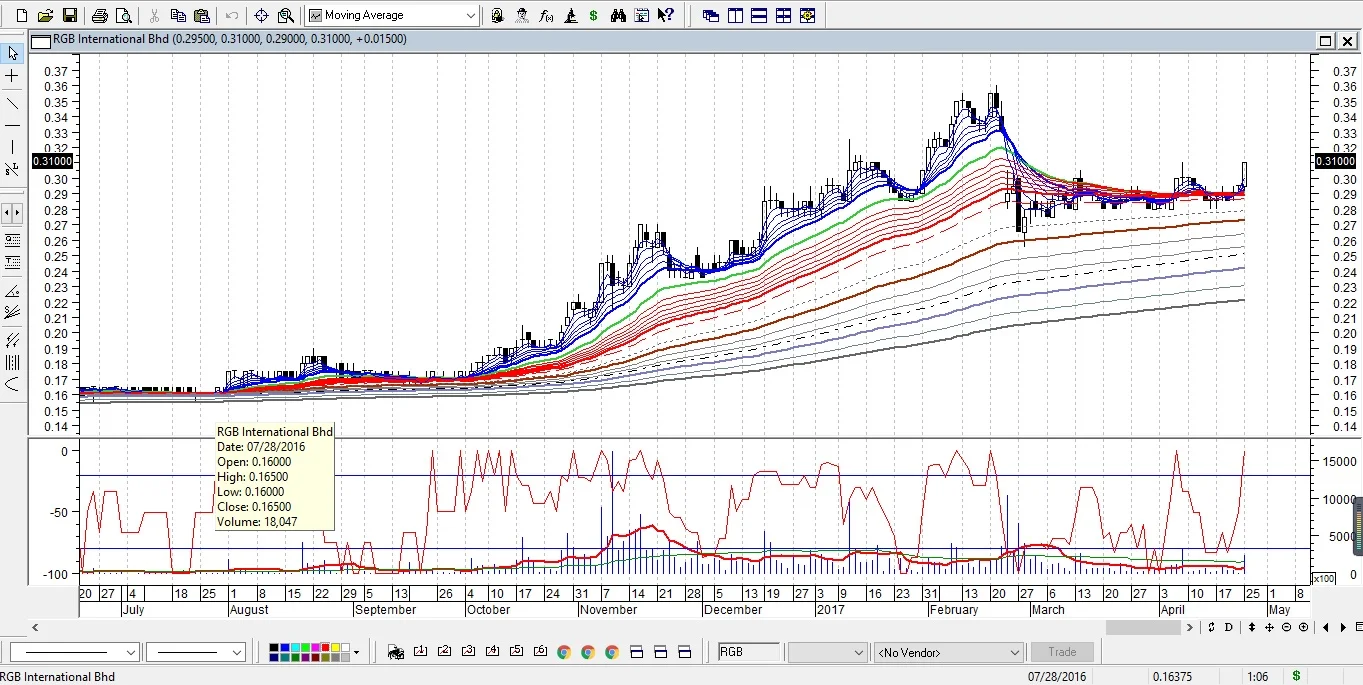The image size is (1363, 685).
Task: Select the horizontal line tool
Action: pos(13,125)
